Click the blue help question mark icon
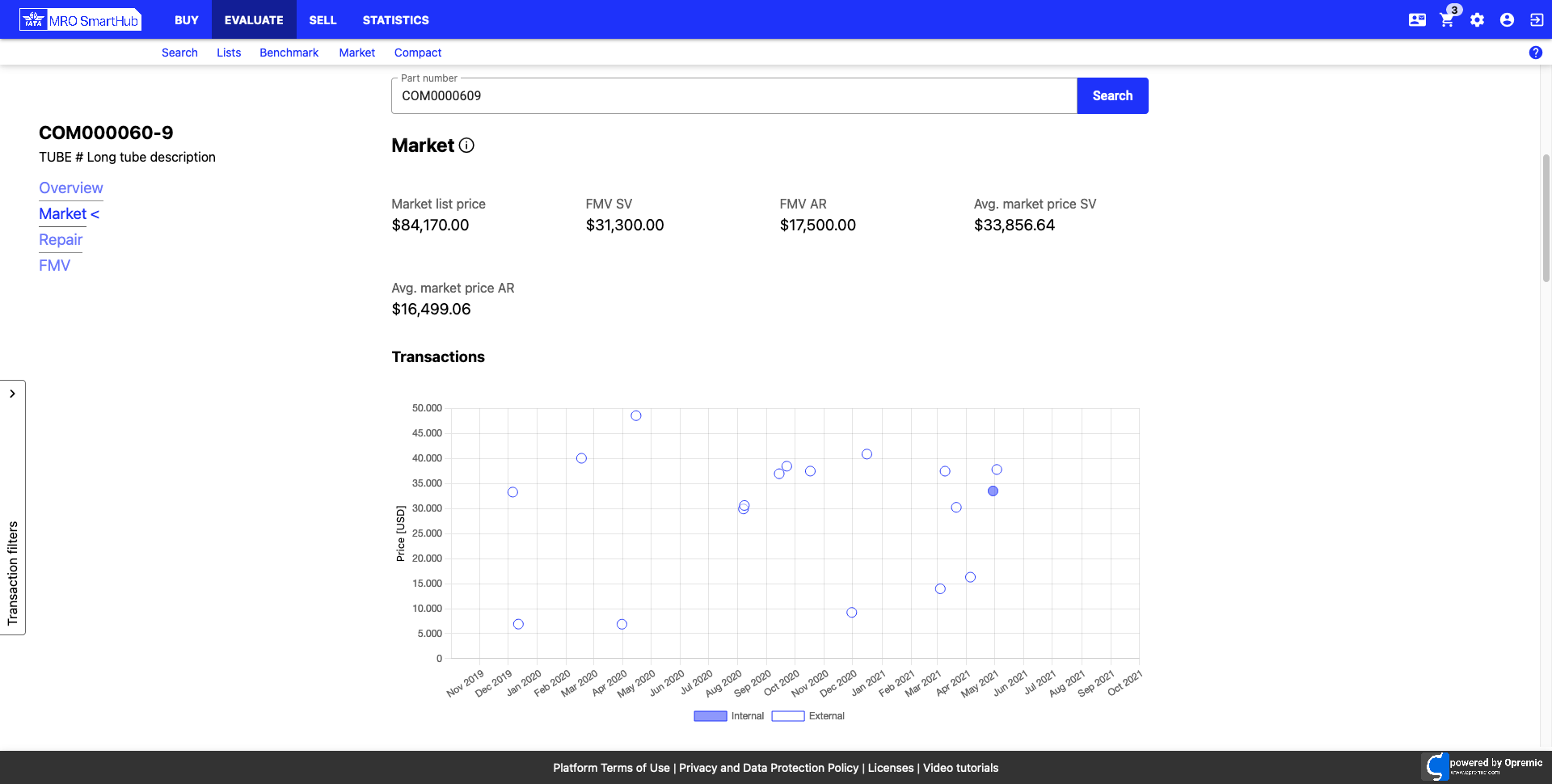 pyautogui.click(x=1535, y=53)
